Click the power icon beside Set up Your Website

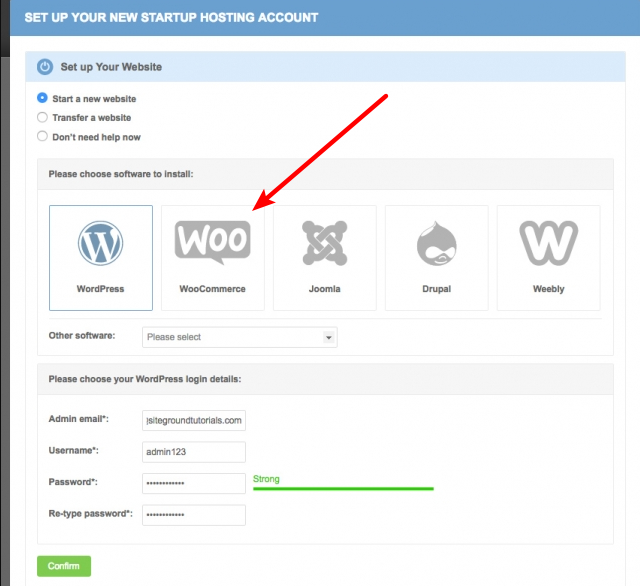[x=45, y=67]
